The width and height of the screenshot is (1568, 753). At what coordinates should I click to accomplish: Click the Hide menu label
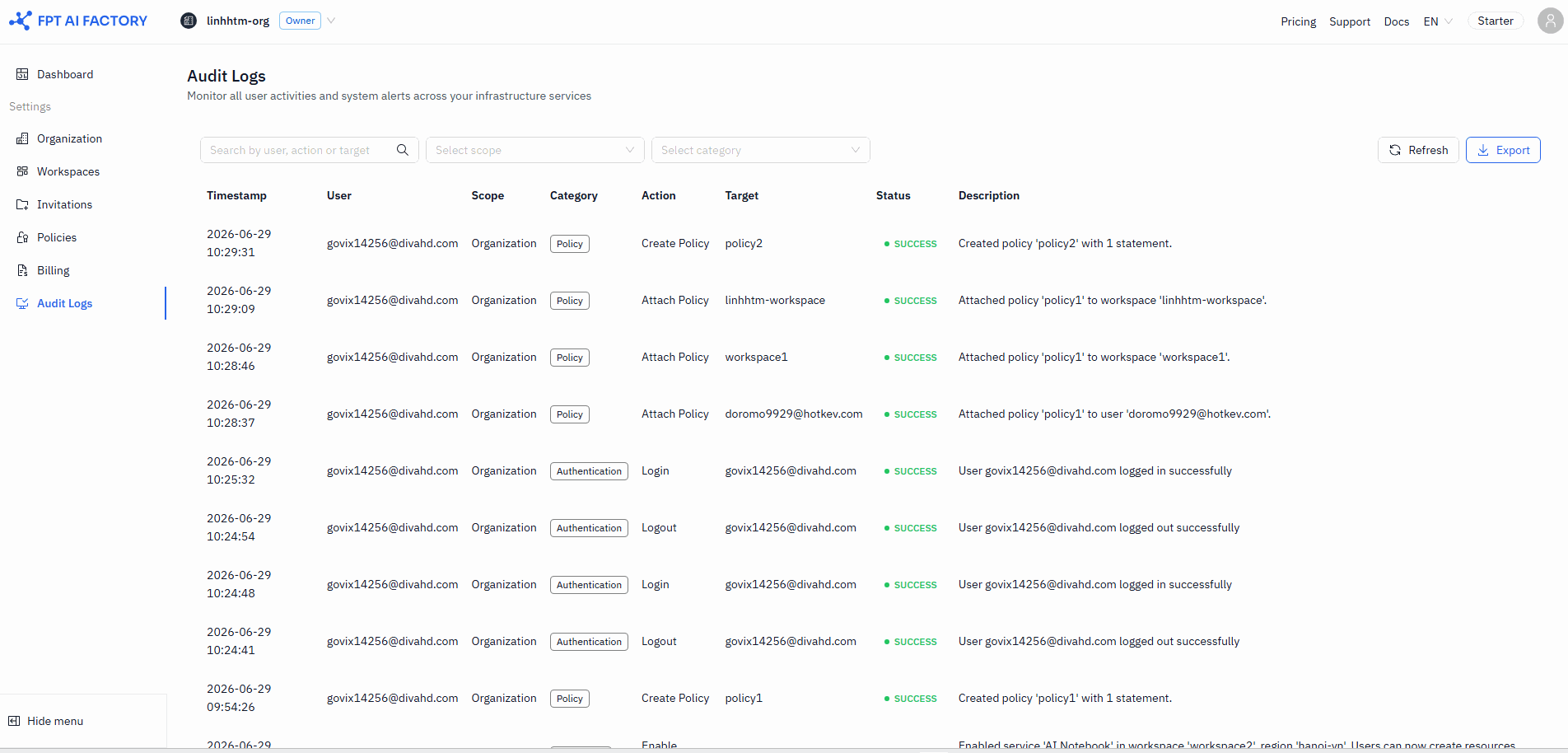point(55,721)
